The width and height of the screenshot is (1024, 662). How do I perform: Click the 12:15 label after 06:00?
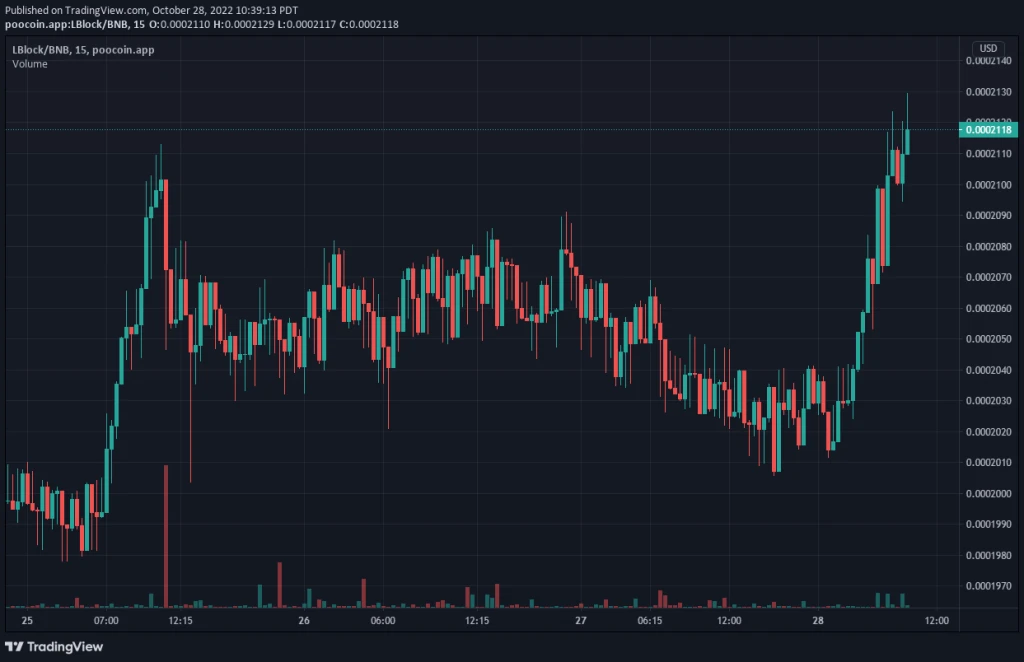(477, 620)
